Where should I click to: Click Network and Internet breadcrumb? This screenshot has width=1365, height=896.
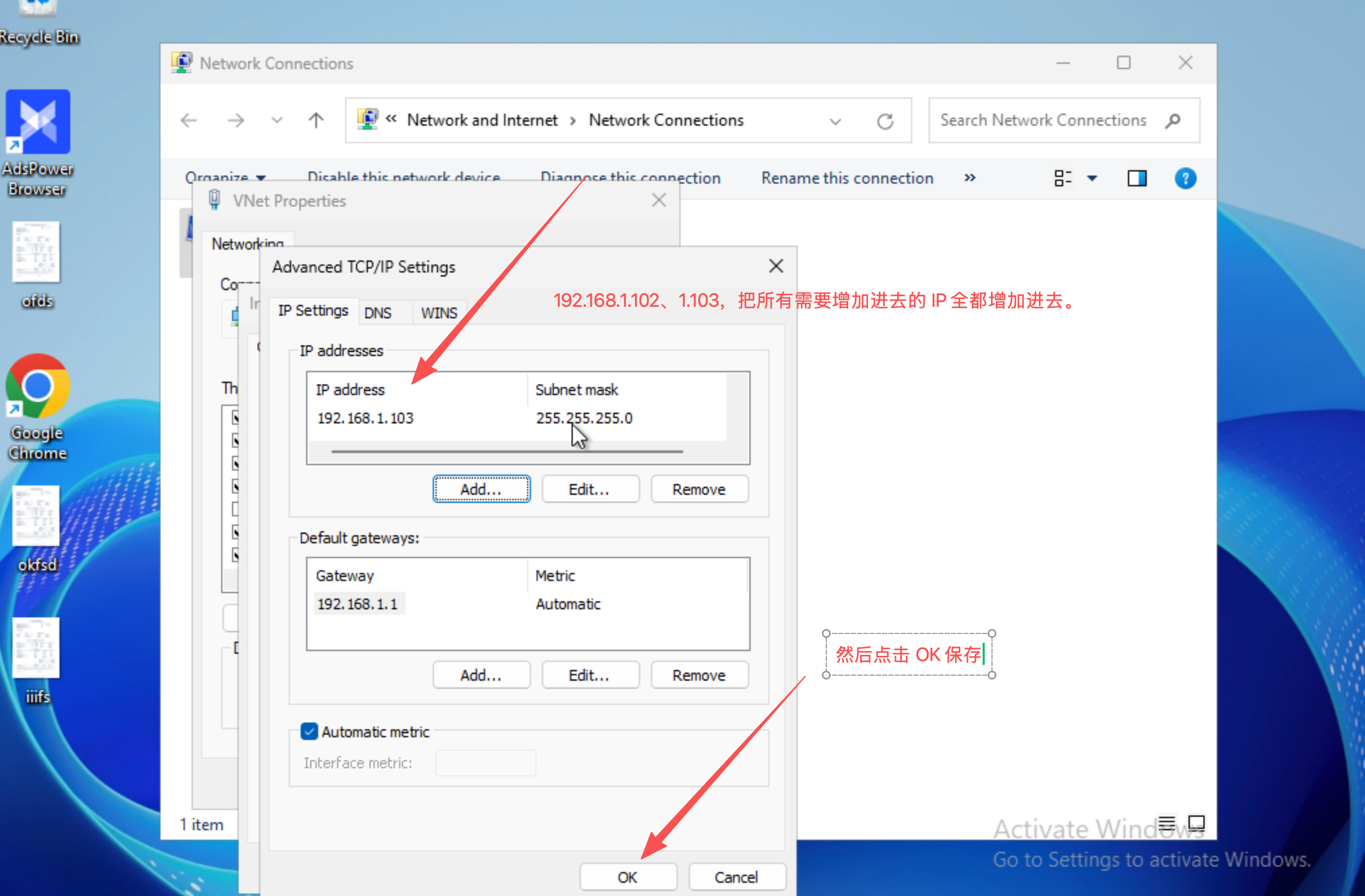click(482, 120)
